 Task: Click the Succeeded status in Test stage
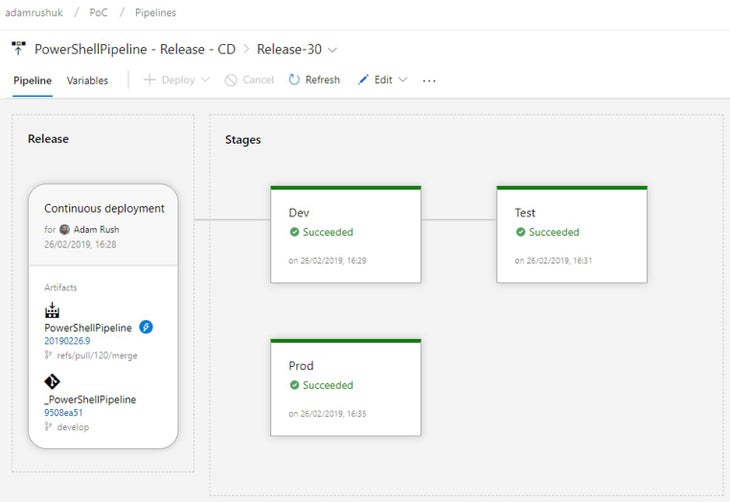pos(554,232)
